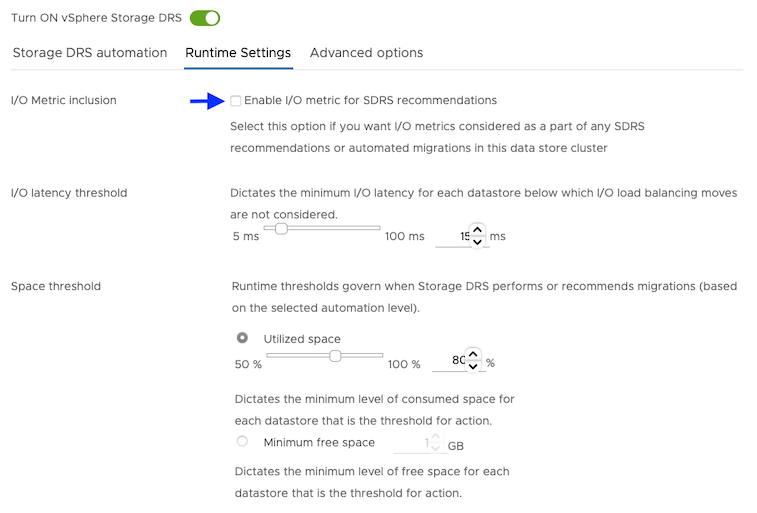757x513 pixels.
Task: Decrease minimum free space GB down arrow
Action: [437, 448]
